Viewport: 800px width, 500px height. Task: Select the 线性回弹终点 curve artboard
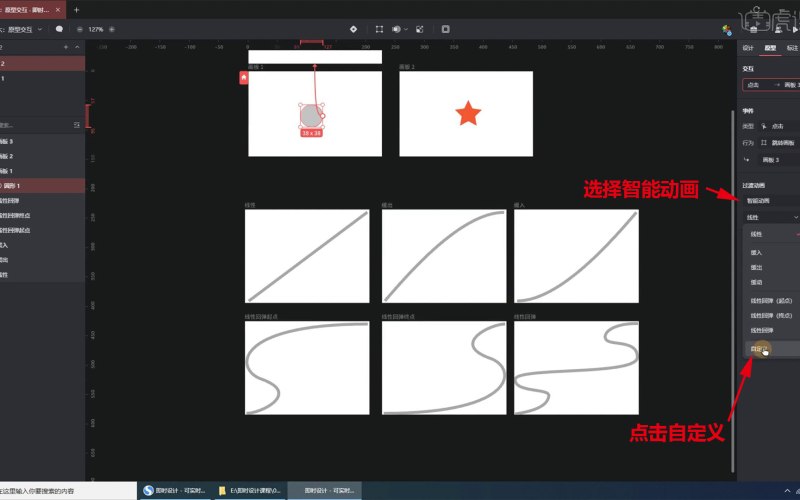[x=444, y=367]
